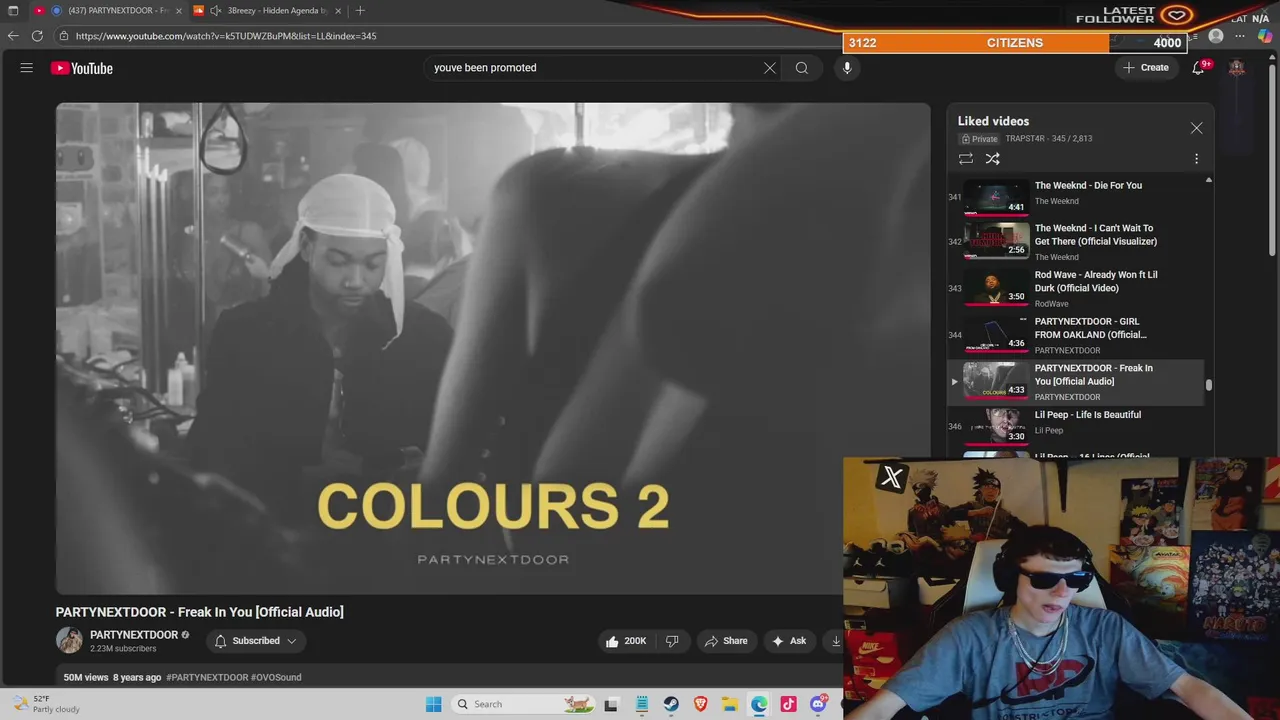Play GIRL FROM OAKLAND playlist item
1280x720 pixels.
pyautogui.click(x=1078, y=335)
